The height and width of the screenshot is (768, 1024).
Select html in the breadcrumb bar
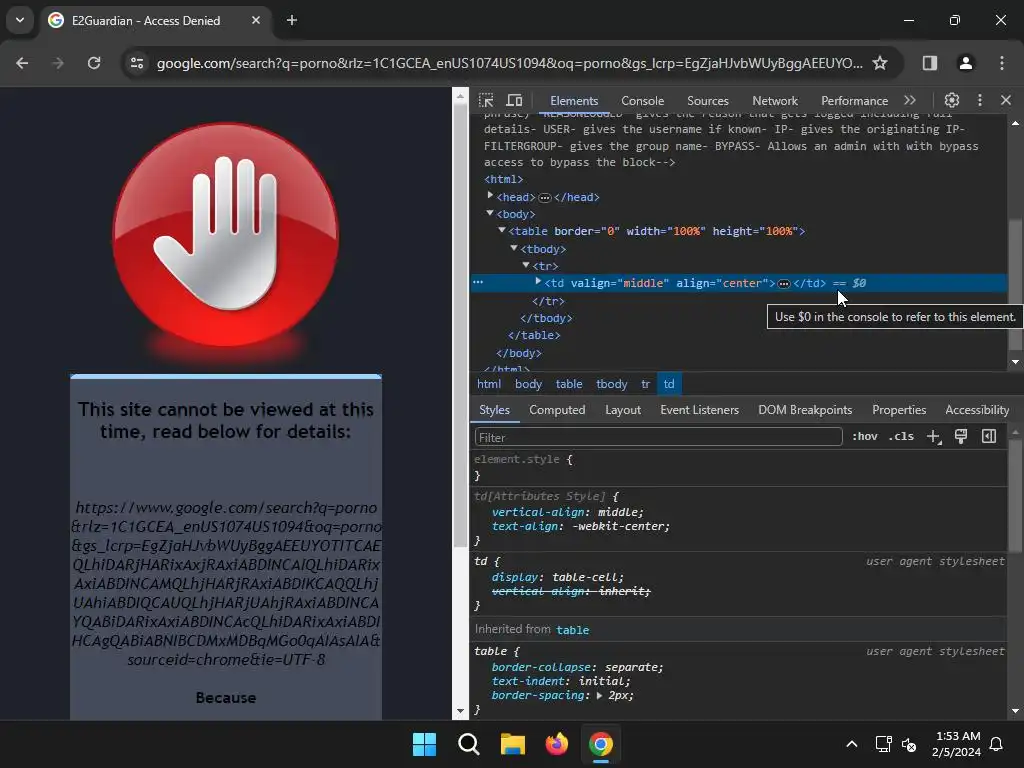488,384
